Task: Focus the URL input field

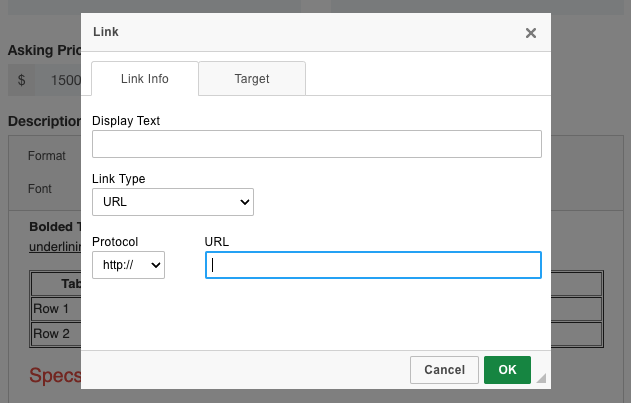Action: 373,265
